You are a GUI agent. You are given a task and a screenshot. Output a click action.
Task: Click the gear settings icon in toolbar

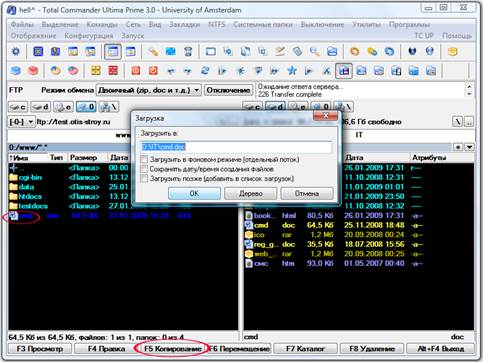coord(16,52)
